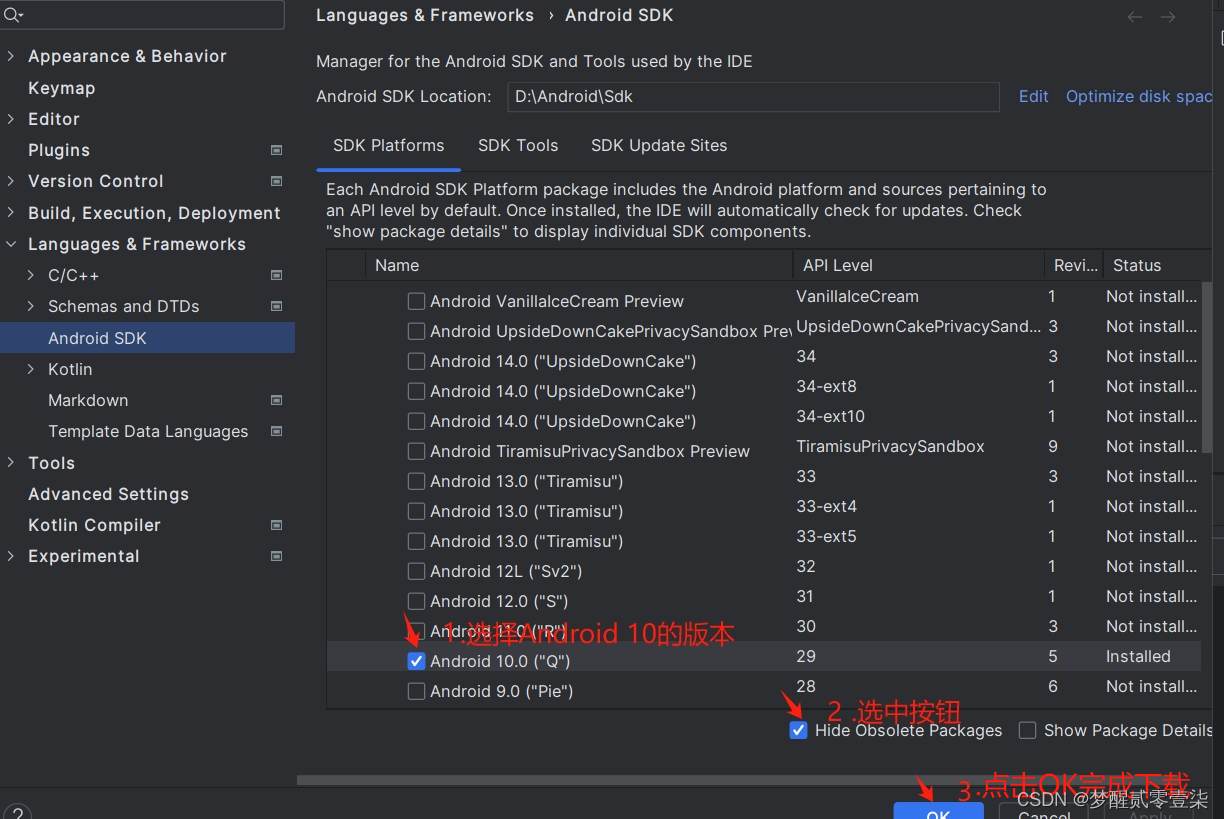Check Android TiramisuPrivacySandbox Preview checkbox
Screen dimensions: 1224x819
coord(417,451)
